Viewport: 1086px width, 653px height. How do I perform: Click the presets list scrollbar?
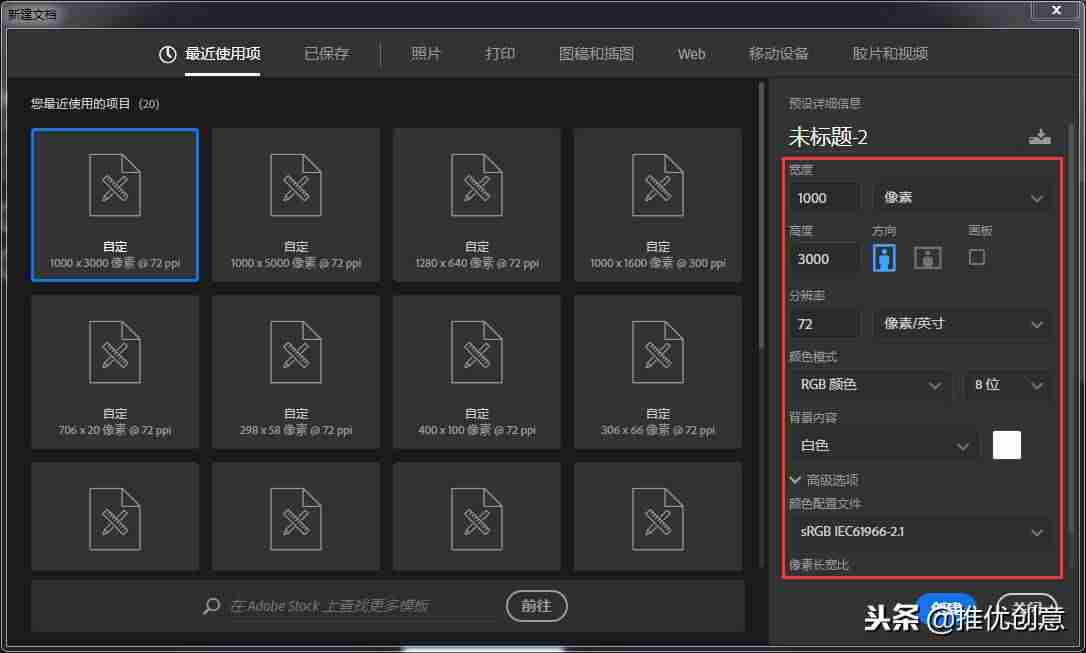click(x=761, y=215)
